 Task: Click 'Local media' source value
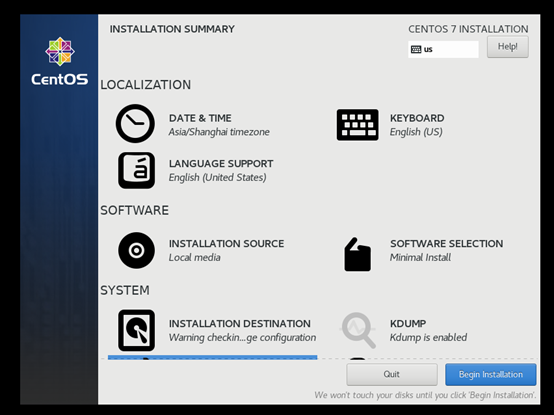click(195, 257)
